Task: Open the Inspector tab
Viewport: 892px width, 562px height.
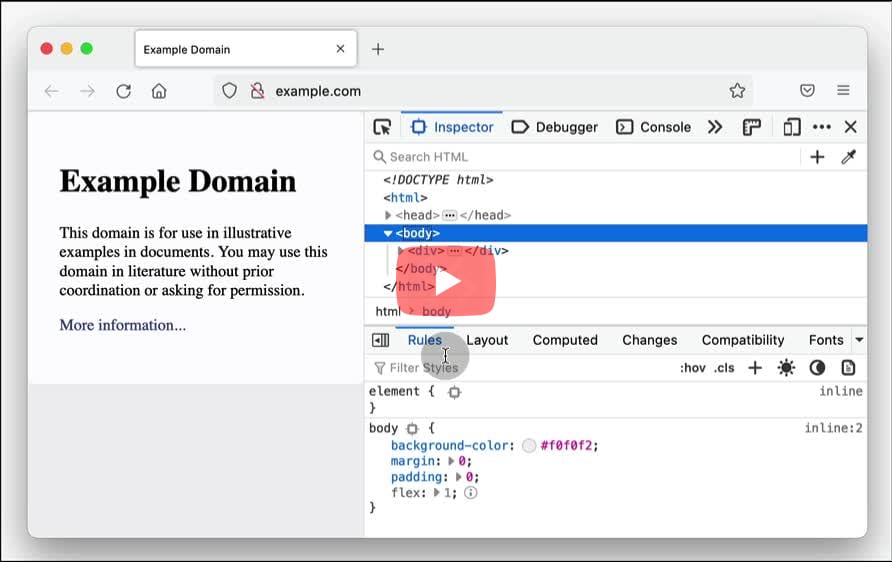Action: 452,127
